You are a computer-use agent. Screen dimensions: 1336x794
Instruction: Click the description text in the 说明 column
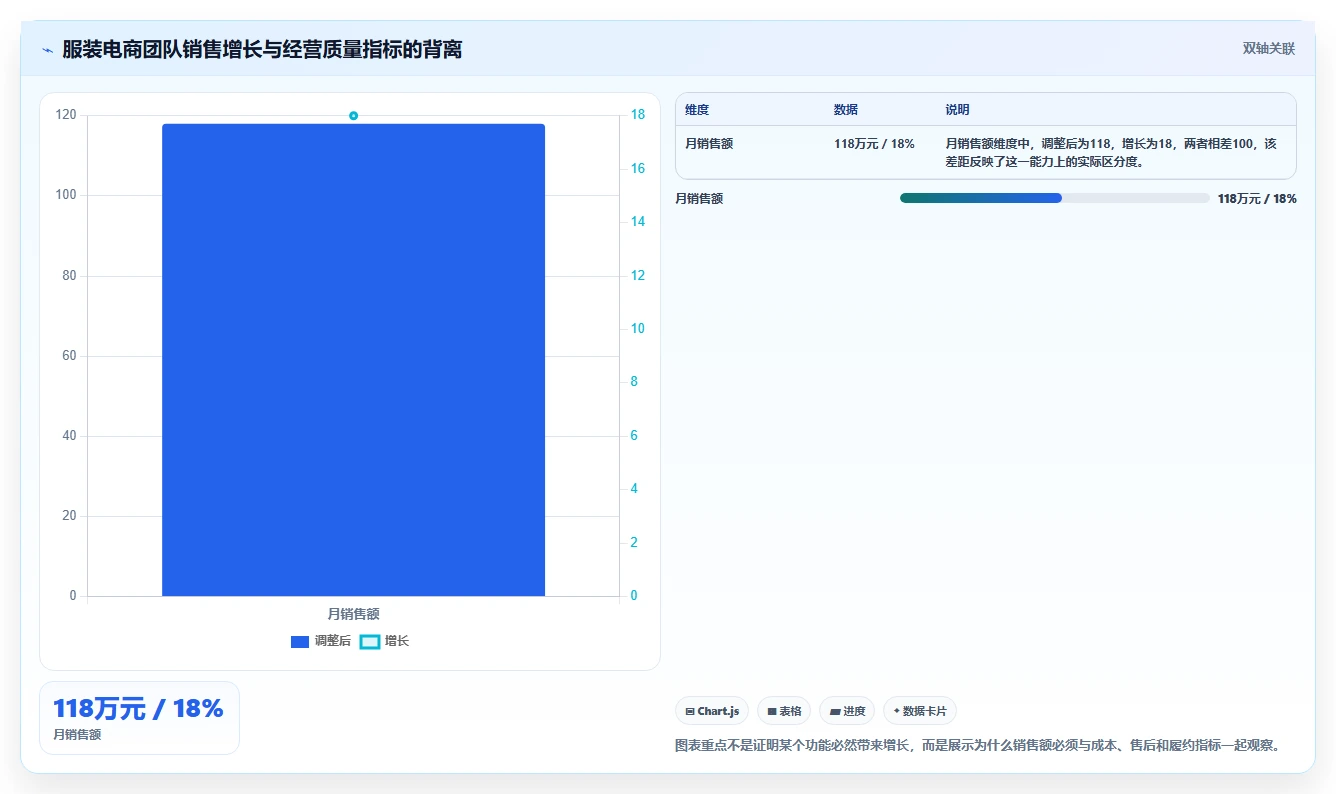point(1111,152)
